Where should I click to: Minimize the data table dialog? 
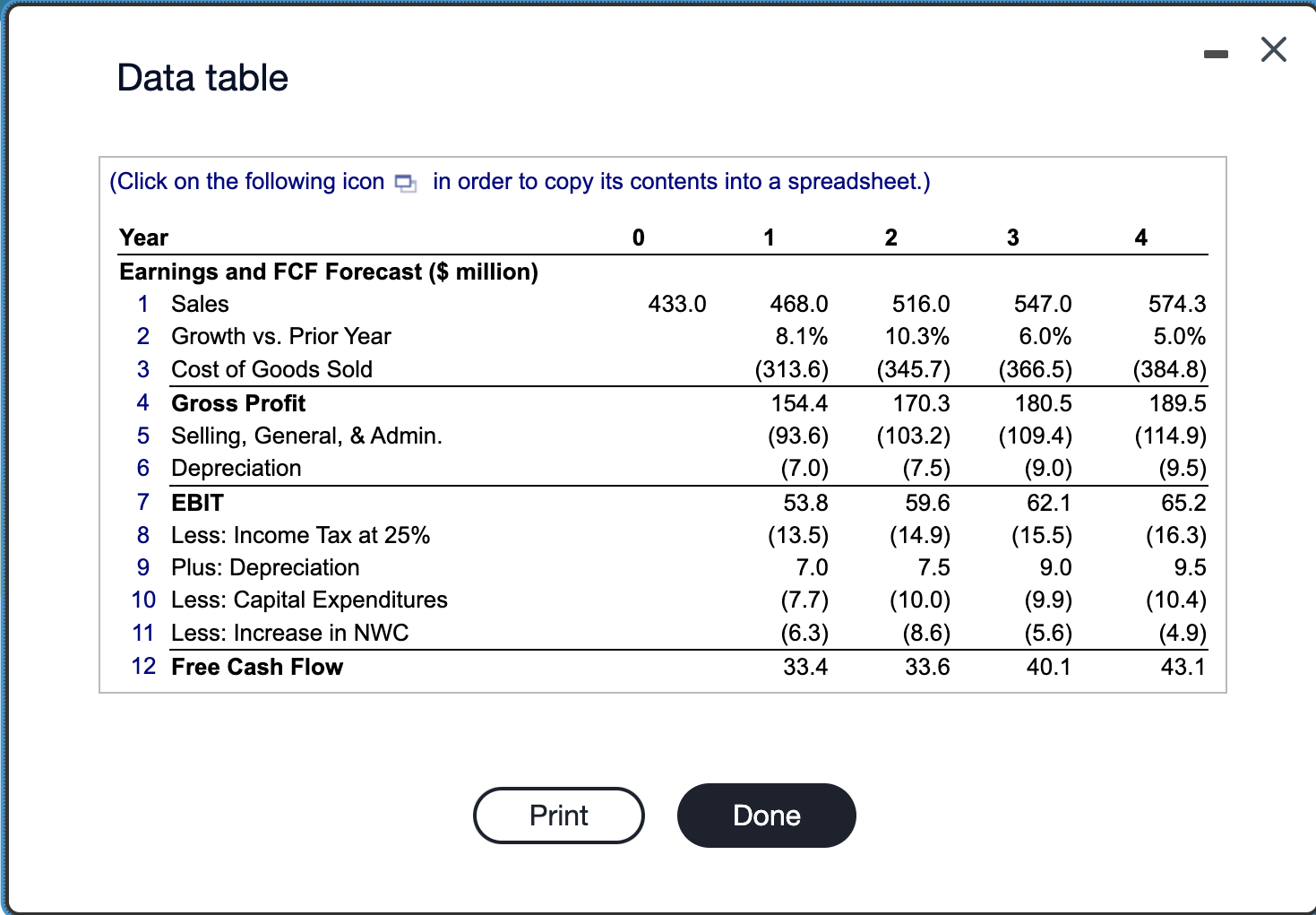pyautogui.click(x=1215, y=55)
